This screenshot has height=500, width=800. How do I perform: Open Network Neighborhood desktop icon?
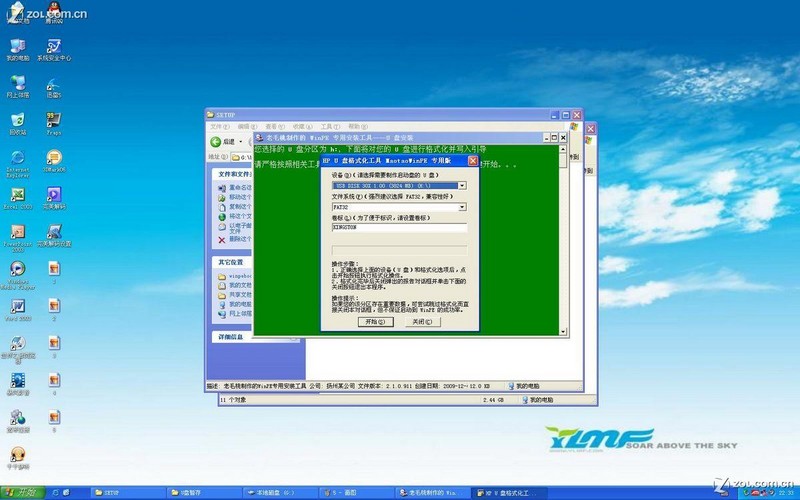pyautogui.click(x=18, y=86)
